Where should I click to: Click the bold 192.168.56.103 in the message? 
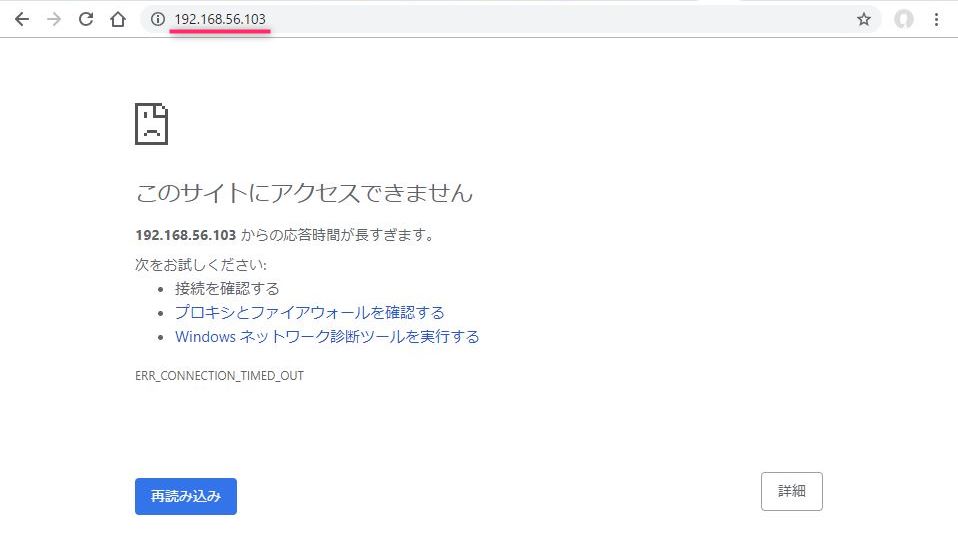click(186, 235)
